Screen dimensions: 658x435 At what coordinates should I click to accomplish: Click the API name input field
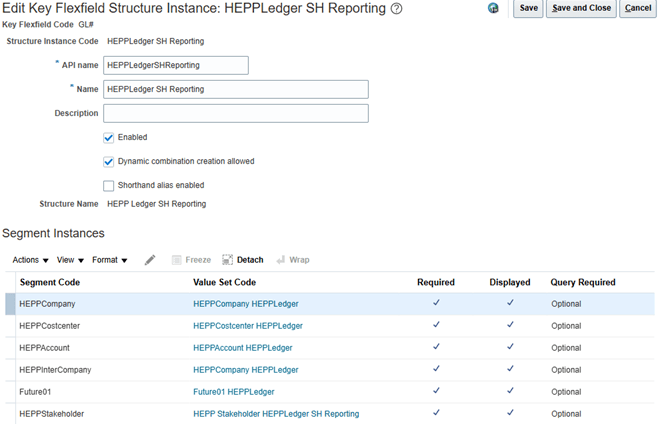(175, 65)
